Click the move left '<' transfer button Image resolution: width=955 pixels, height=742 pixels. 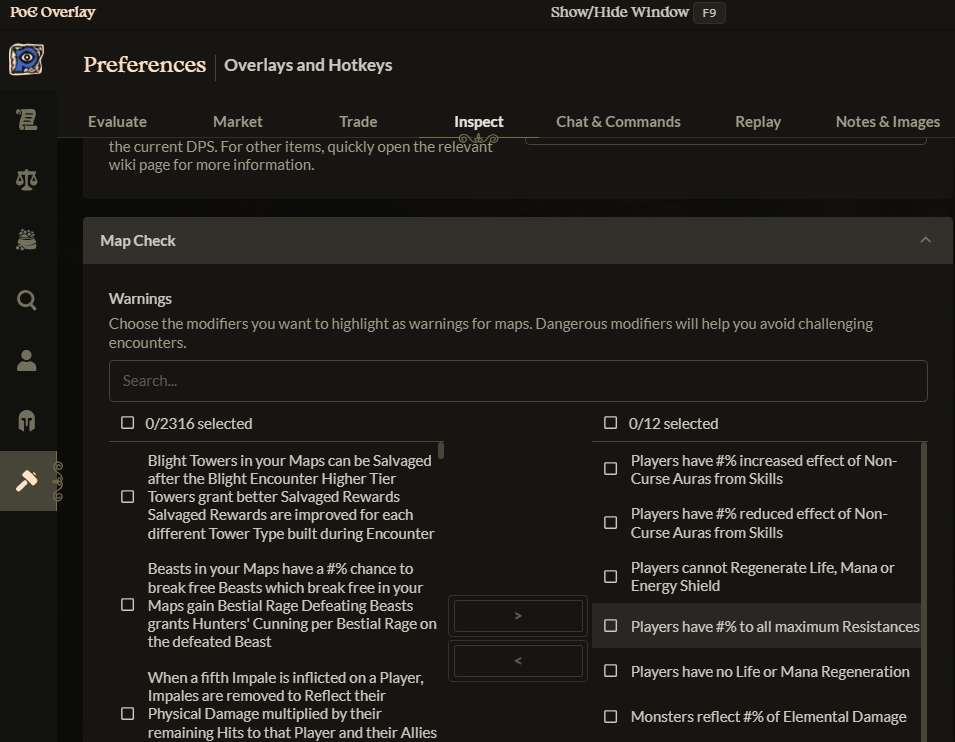[x=518, y=661]
